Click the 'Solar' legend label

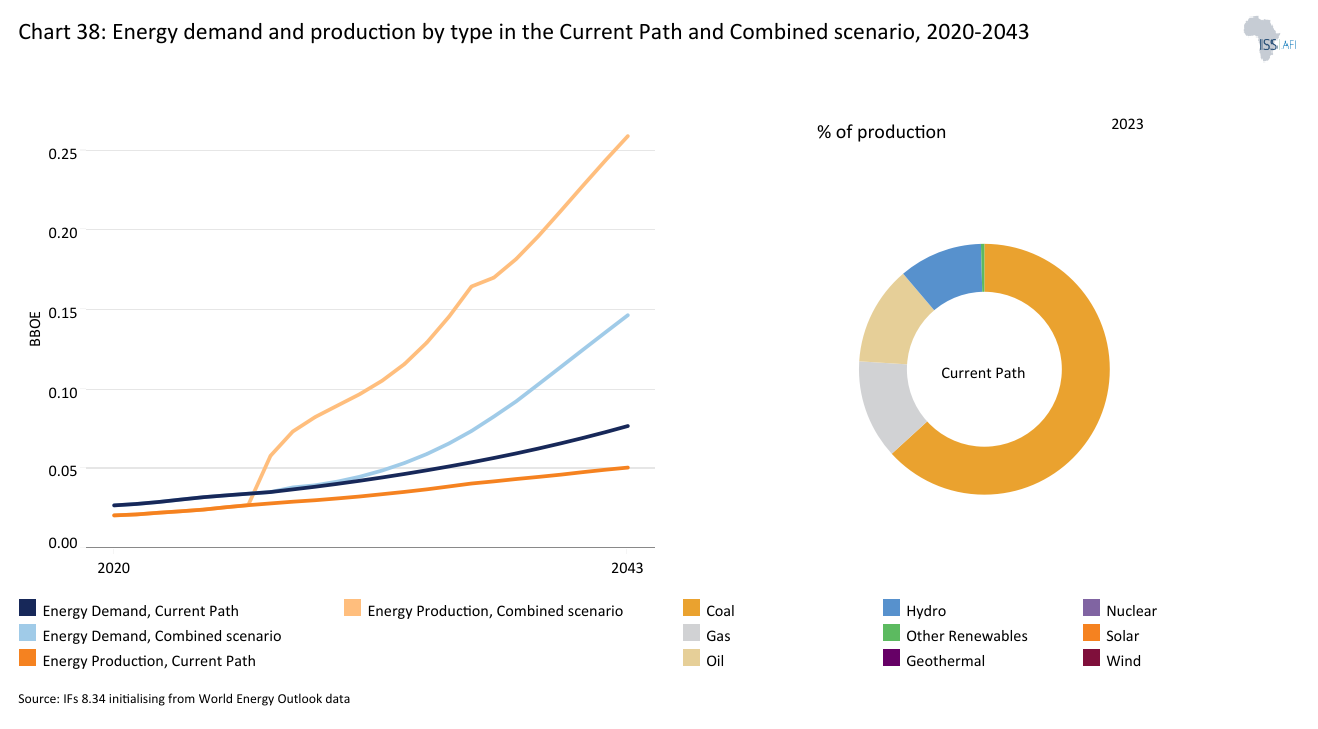[x=1122, y=635]
